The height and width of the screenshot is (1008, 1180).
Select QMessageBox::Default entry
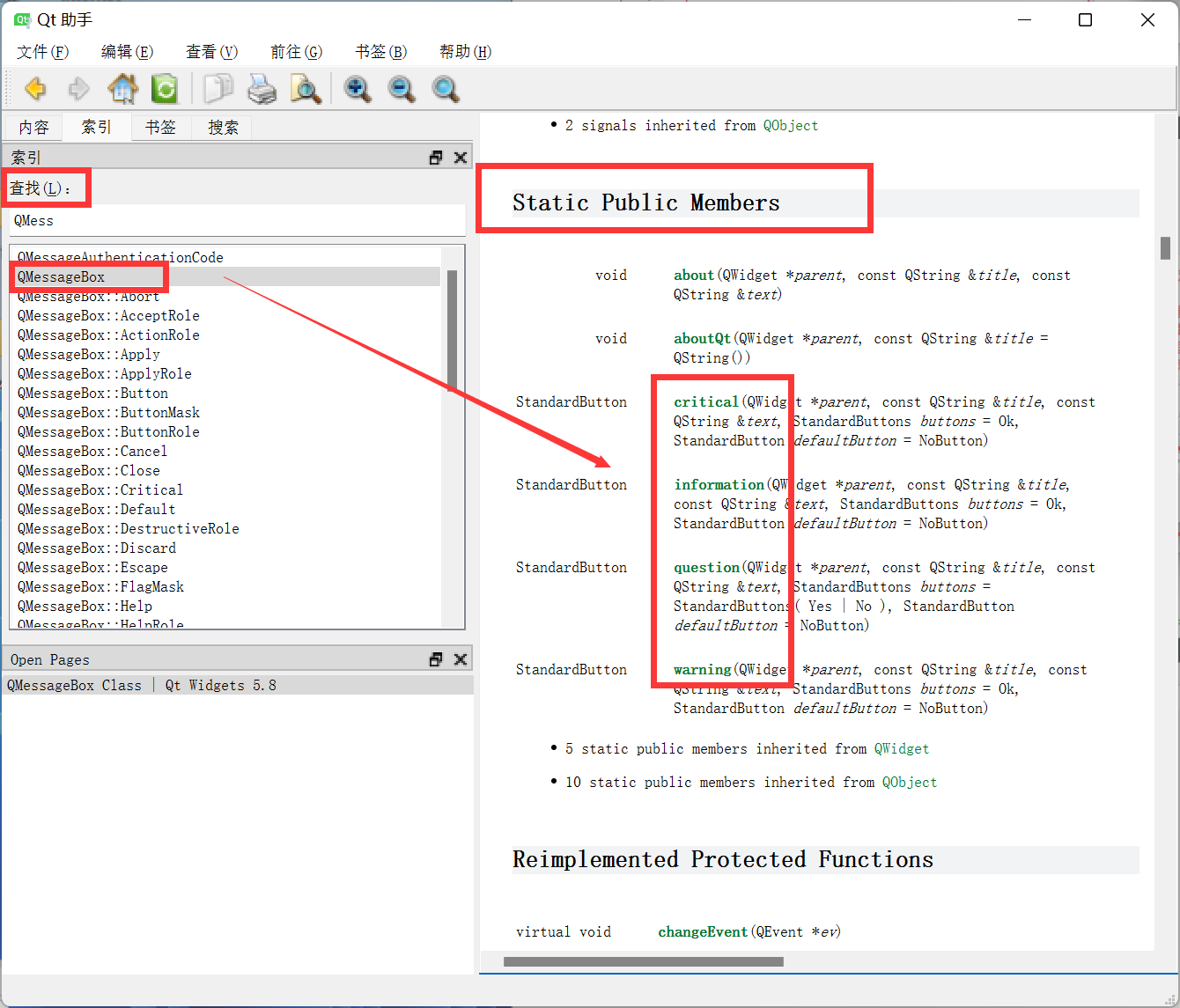click(x=96, y=509)
